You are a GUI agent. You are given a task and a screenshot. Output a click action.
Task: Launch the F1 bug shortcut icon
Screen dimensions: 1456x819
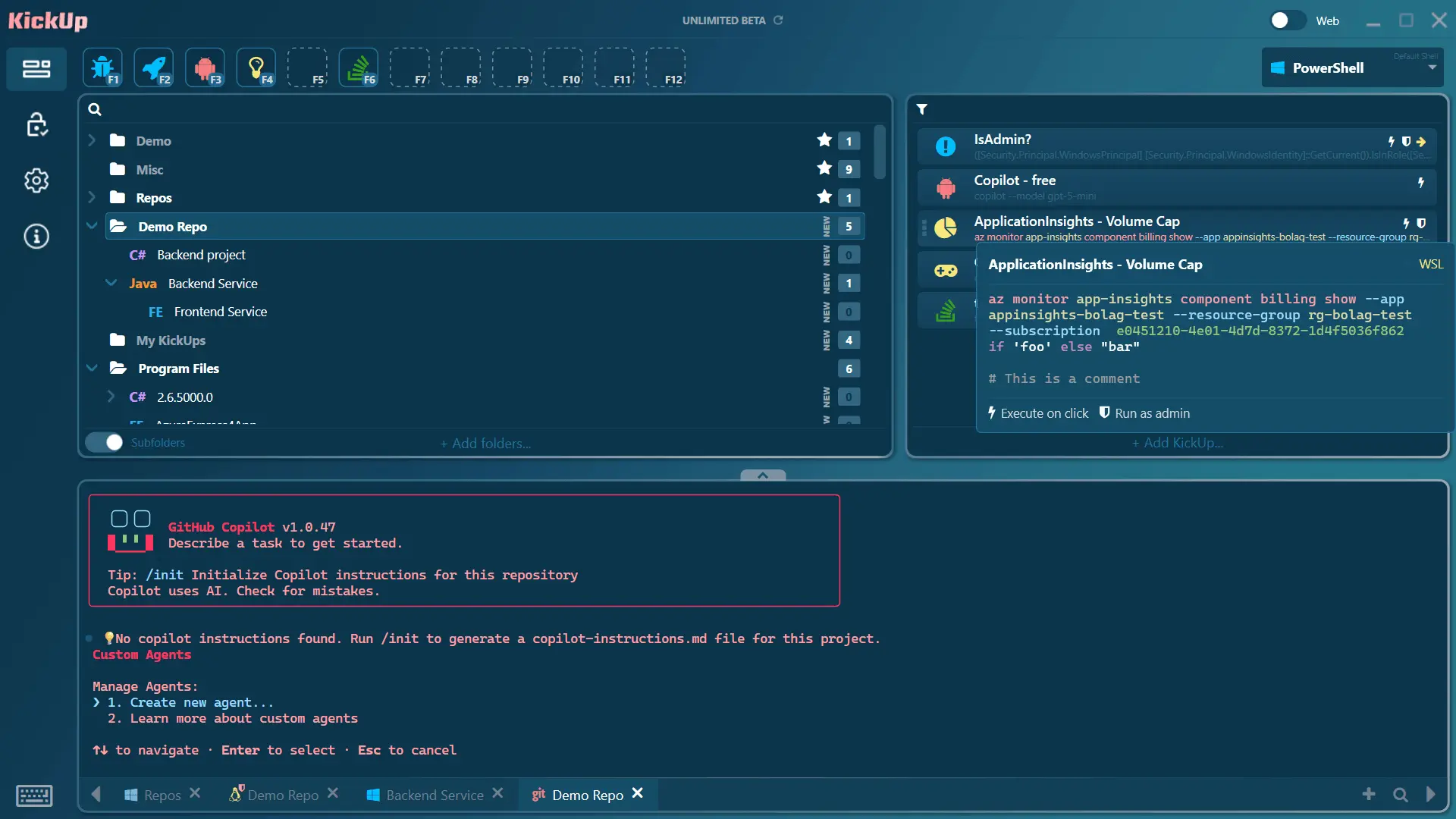click(x=102, y=67)
